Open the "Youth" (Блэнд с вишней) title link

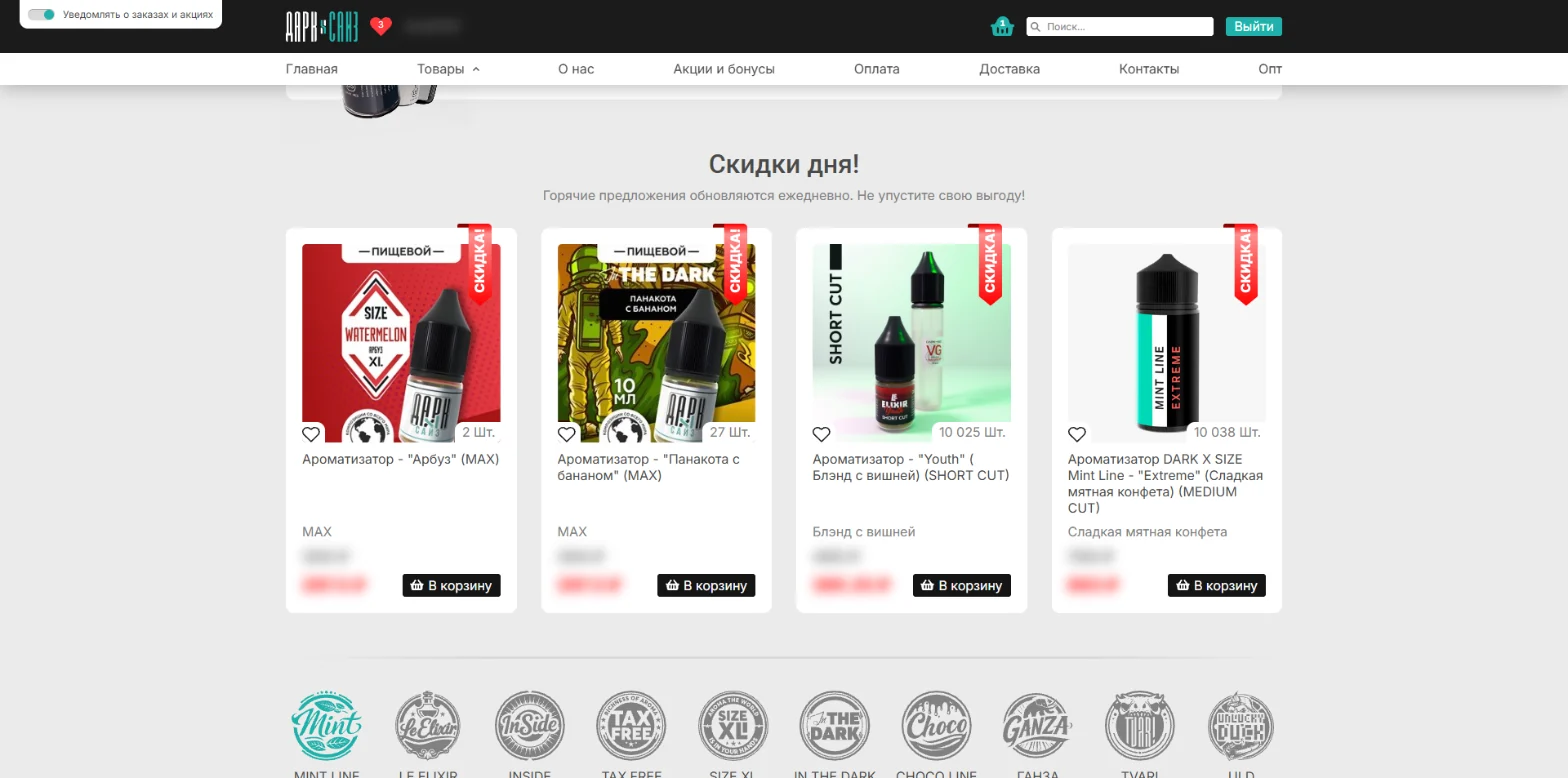pos(911,468)
